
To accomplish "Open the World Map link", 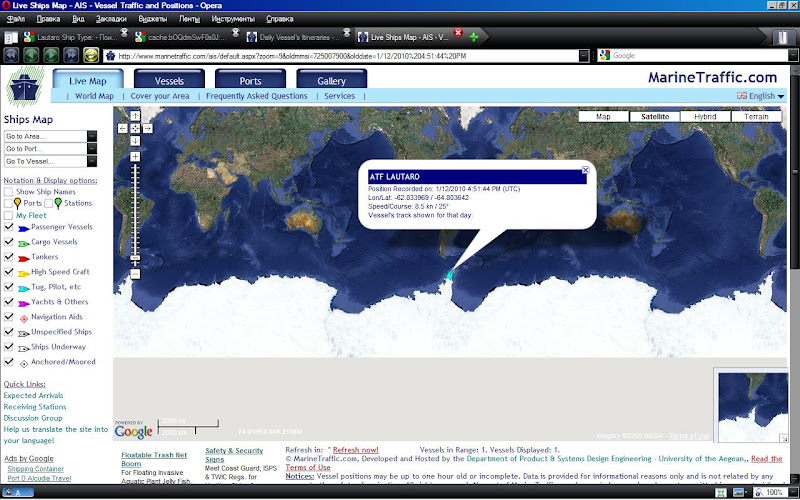I will [x=94, y=96].
